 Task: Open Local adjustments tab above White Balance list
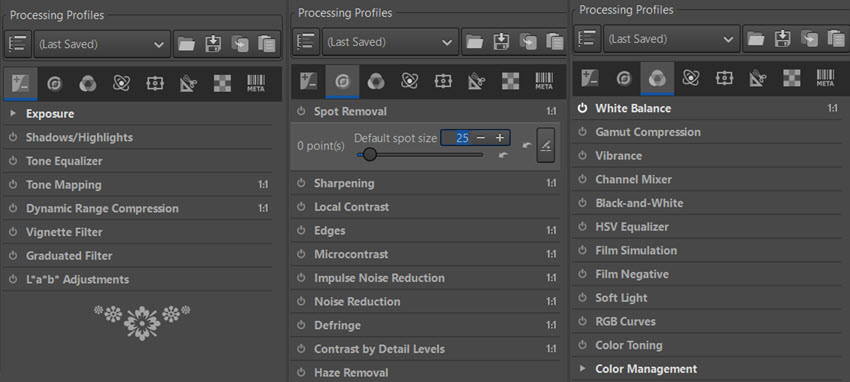coord(724,78)
